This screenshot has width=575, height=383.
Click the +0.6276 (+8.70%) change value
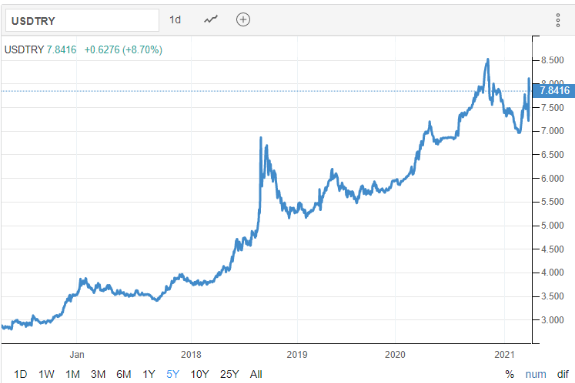tap(123, 50)
